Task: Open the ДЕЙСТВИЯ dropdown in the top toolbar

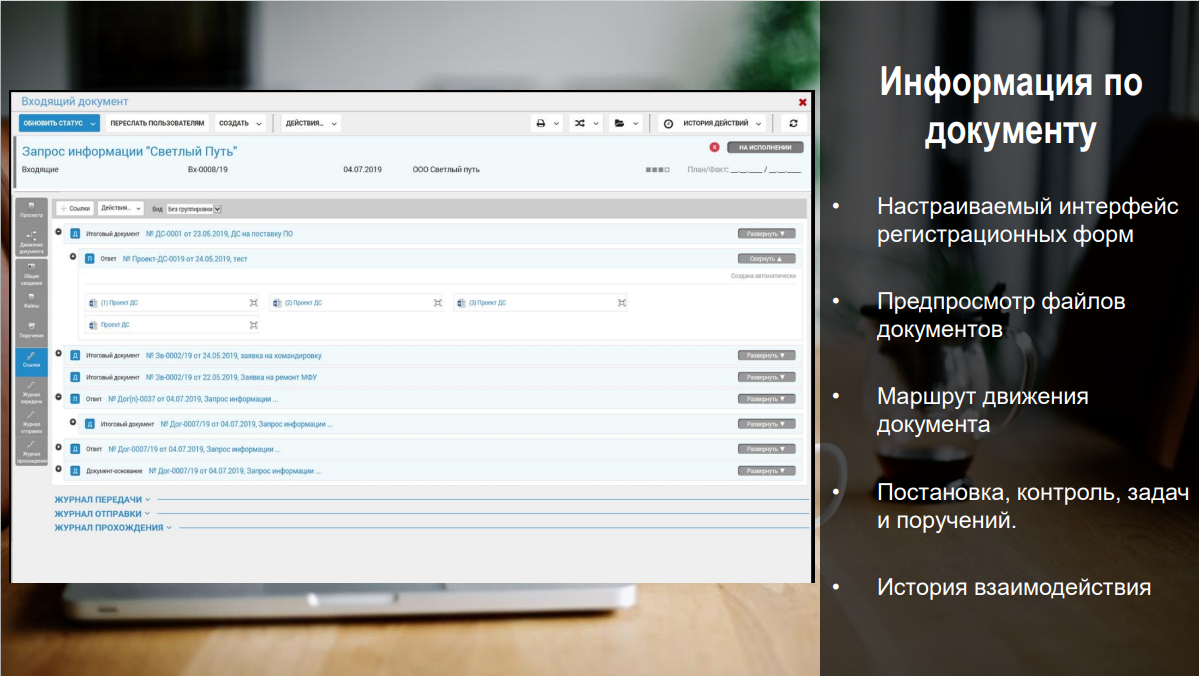Action: tap(311, 123)
